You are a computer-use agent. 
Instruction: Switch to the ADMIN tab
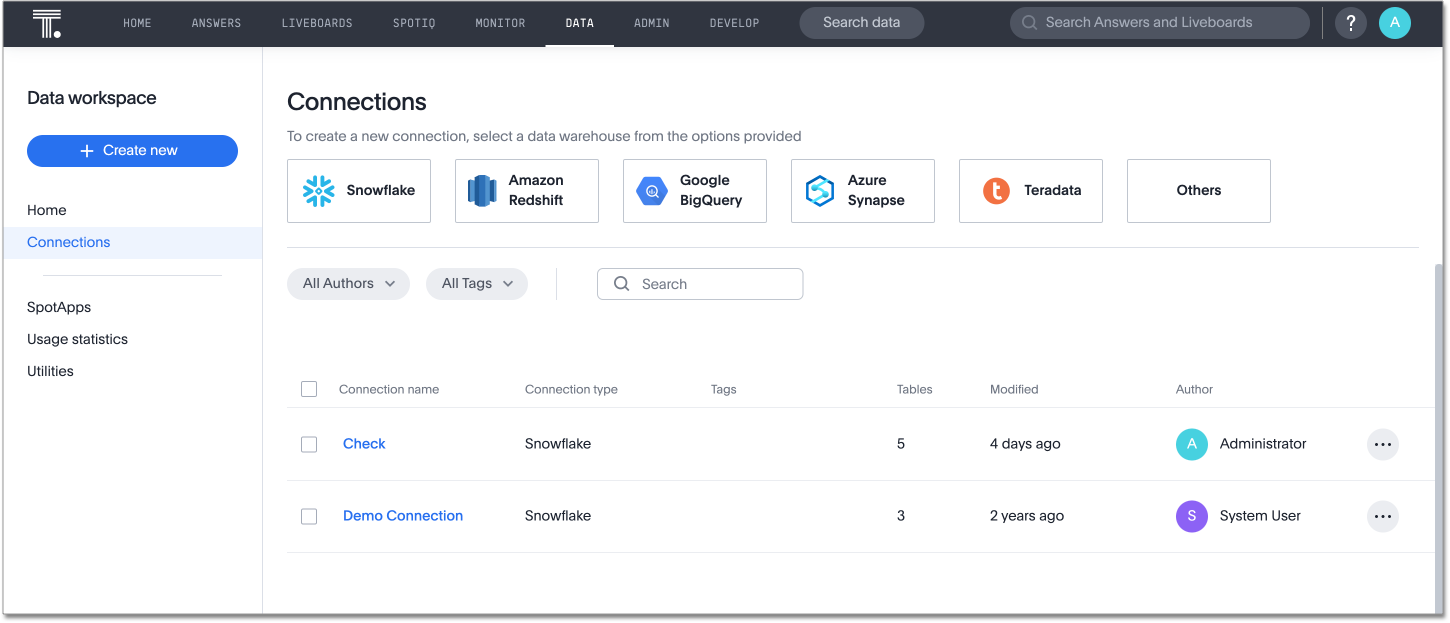pos(651,22)
